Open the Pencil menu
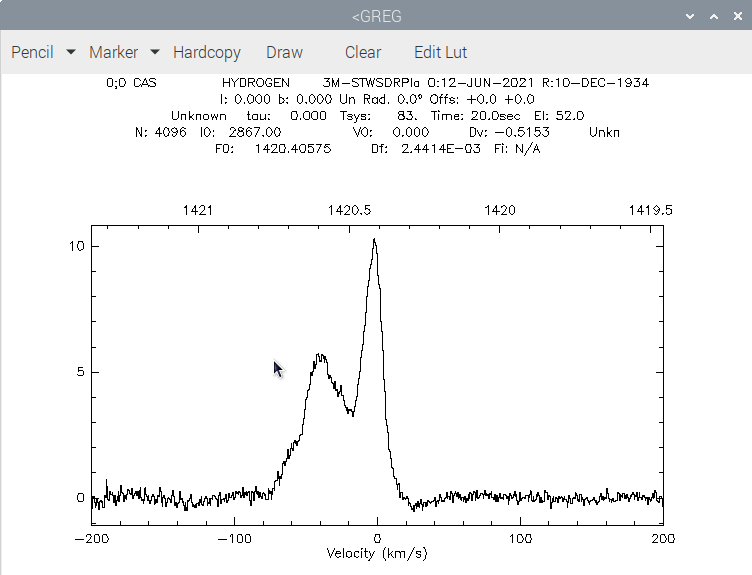The image size is (752, 575). (32, 52)
